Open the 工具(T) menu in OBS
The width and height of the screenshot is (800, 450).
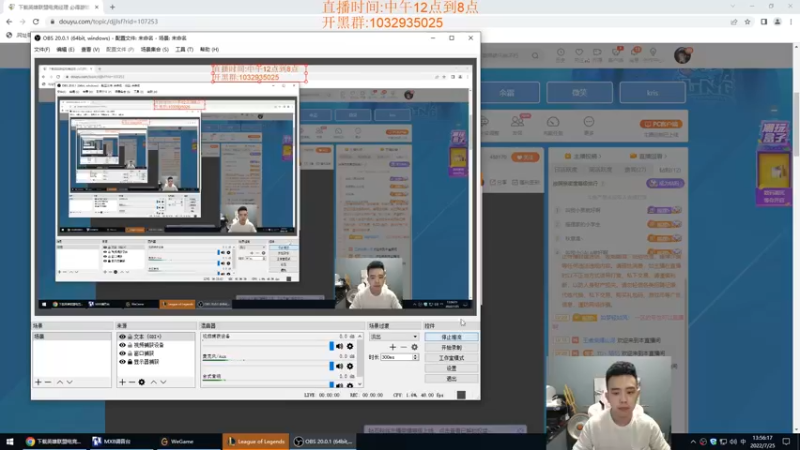pos(184,49)
